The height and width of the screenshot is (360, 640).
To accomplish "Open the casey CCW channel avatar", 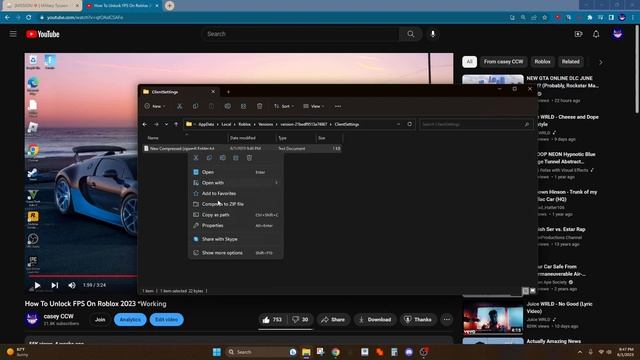I will (x=32, y=319).
